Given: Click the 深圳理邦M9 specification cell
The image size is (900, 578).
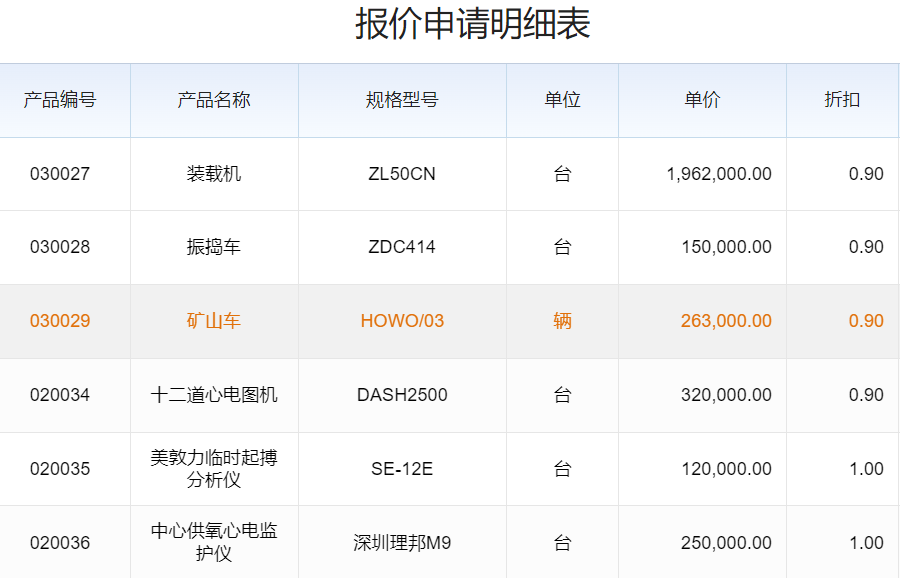Looking at the screenshot, I should pyautogui.click(x=402, y=543).
